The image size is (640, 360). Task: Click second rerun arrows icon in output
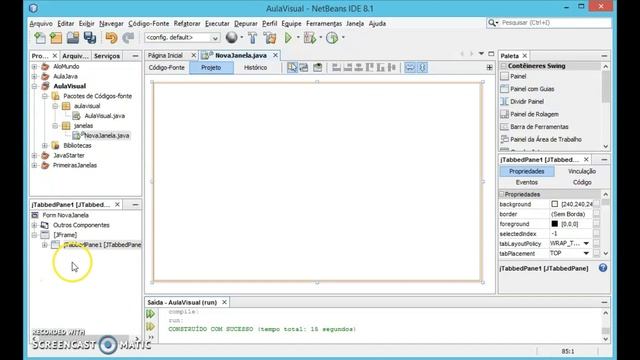pos(150,327)
